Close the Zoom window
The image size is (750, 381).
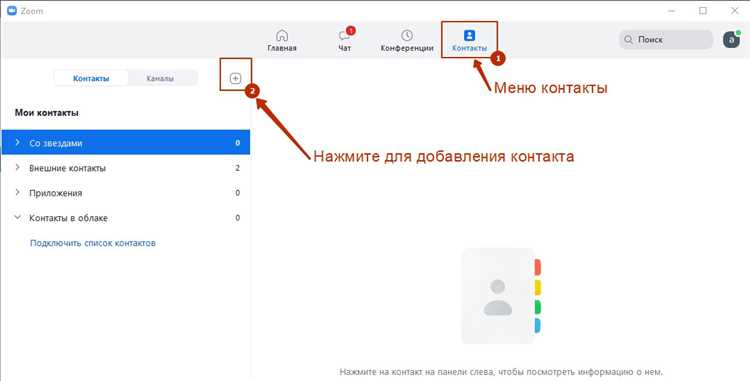(x=735, y=11)
